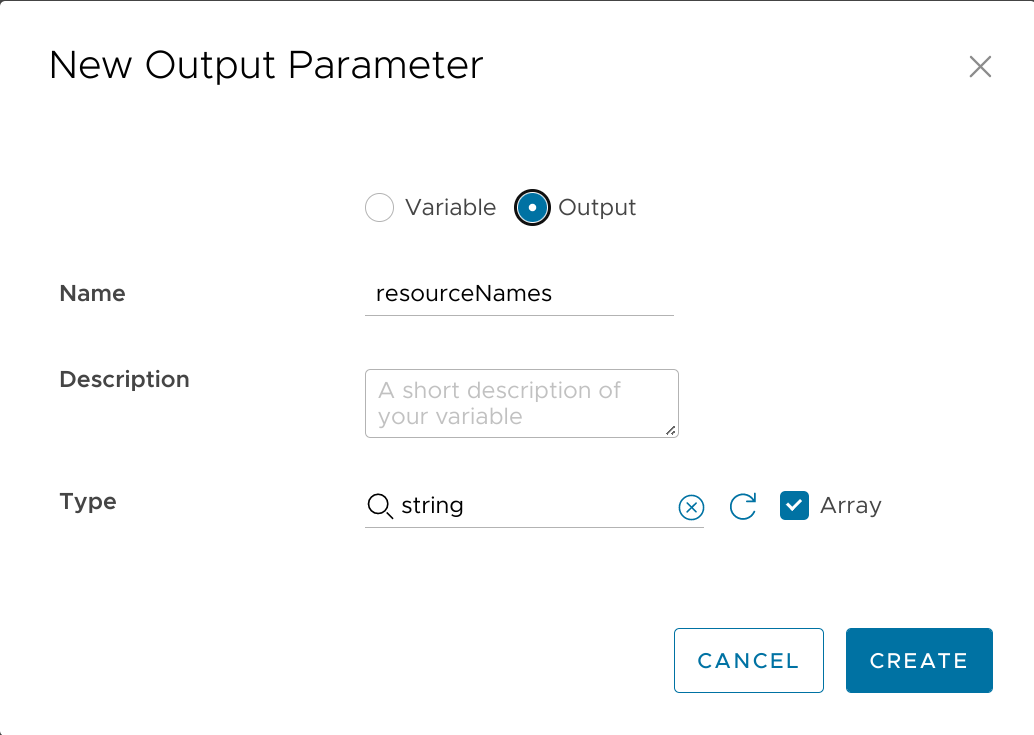1034x735 pixels.
Task: Click the Variable option label
Action: (x=450, y=208)
